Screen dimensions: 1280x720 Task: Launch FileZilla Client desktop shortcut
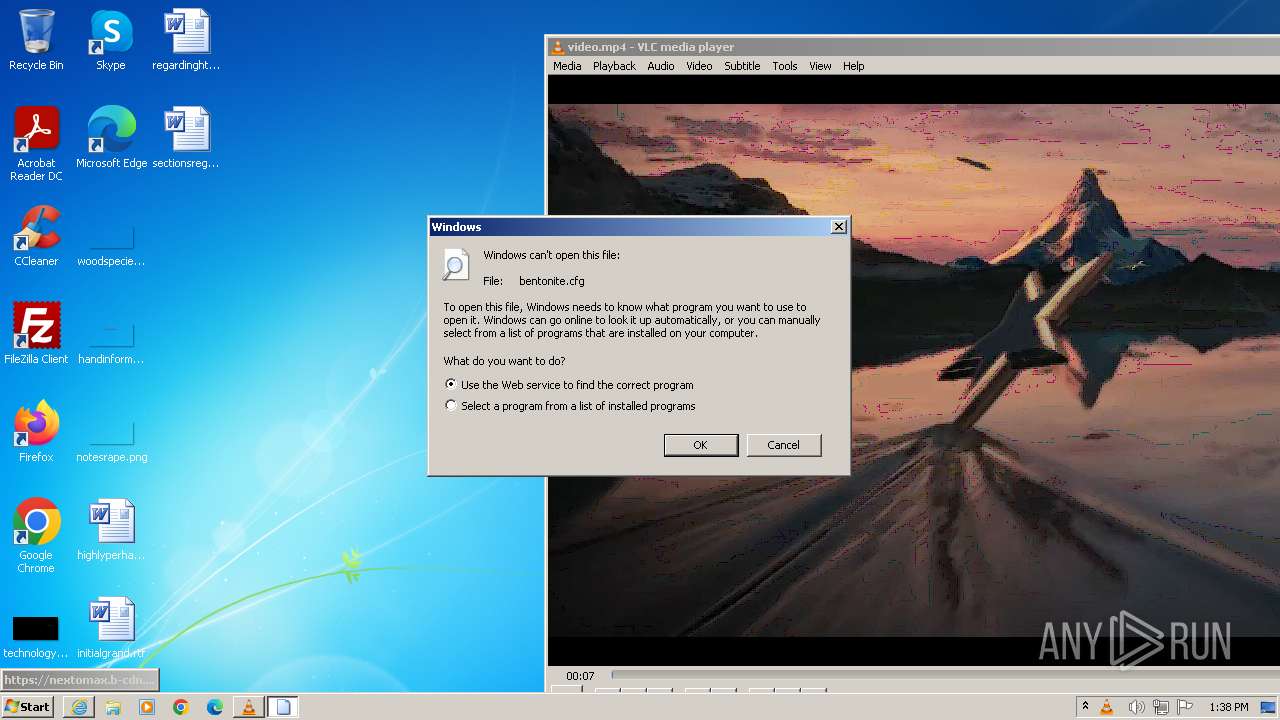pos(36,334)
